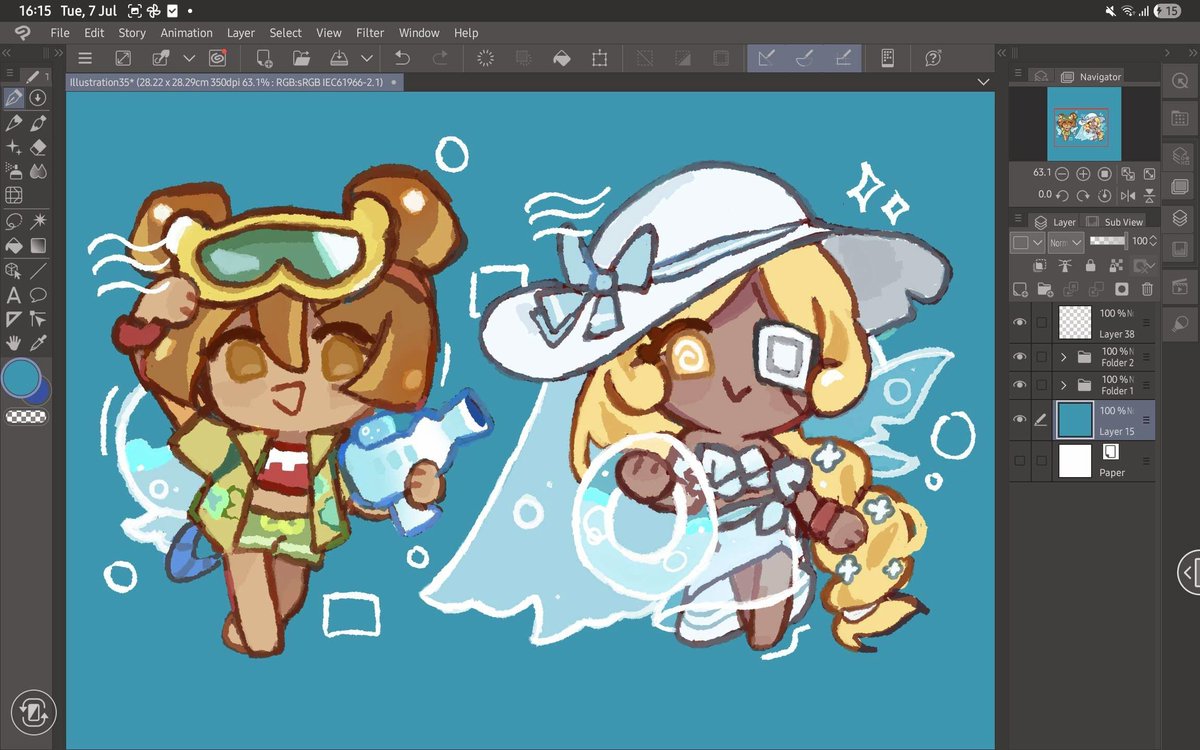Click the Redo arrow in command bar
Viewport: 1200px width, 750px height.
tap(439, 58)
